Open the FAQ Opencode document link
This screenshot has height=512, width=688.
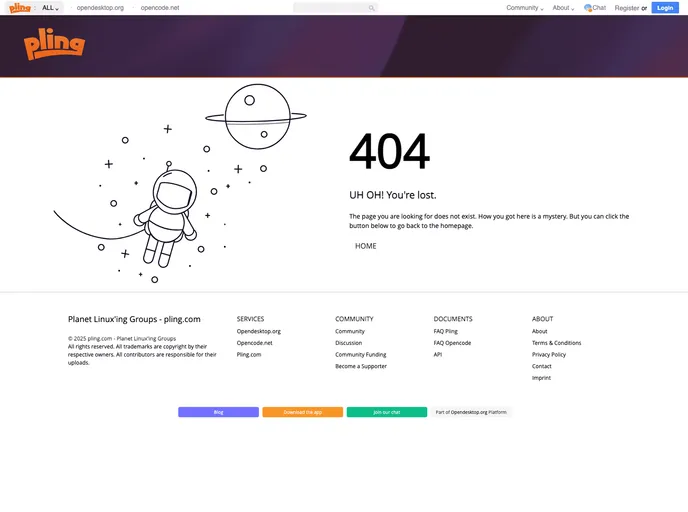(452, 343)
